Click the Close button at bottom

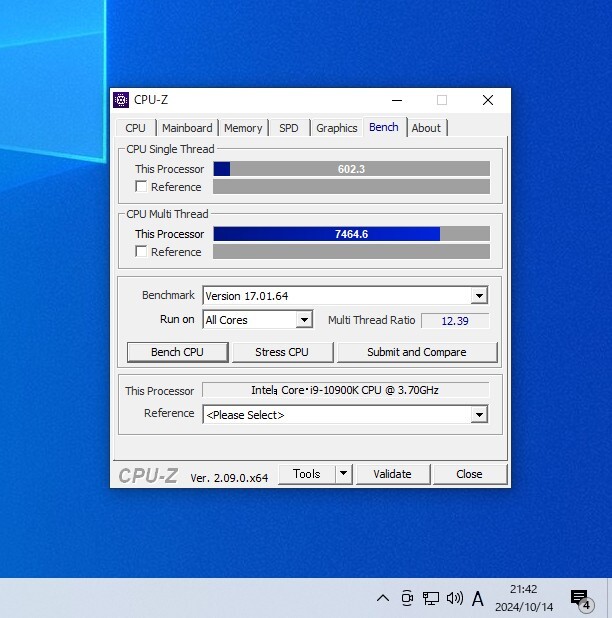(469, 474)
